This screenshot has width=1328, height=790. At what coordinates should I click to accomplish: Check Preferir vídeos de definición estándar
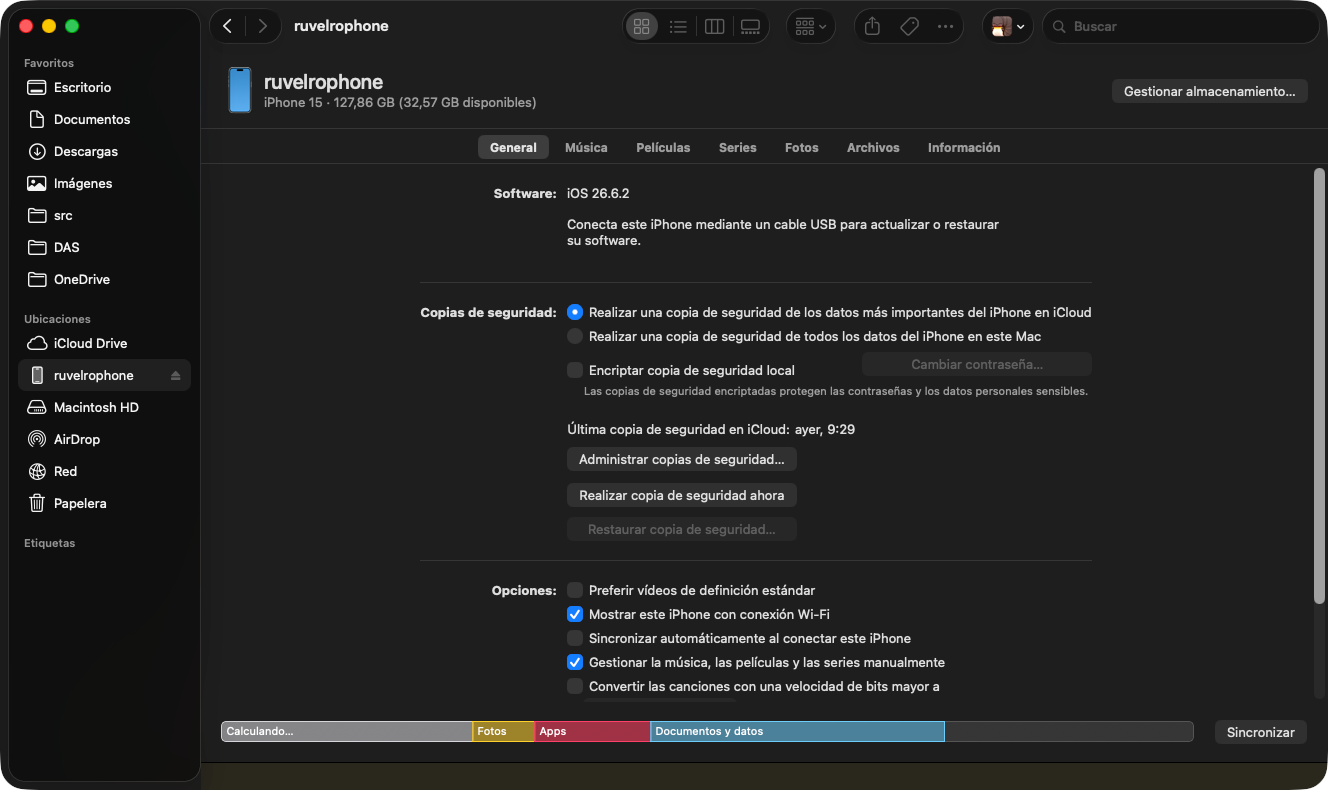click(575, 590)
